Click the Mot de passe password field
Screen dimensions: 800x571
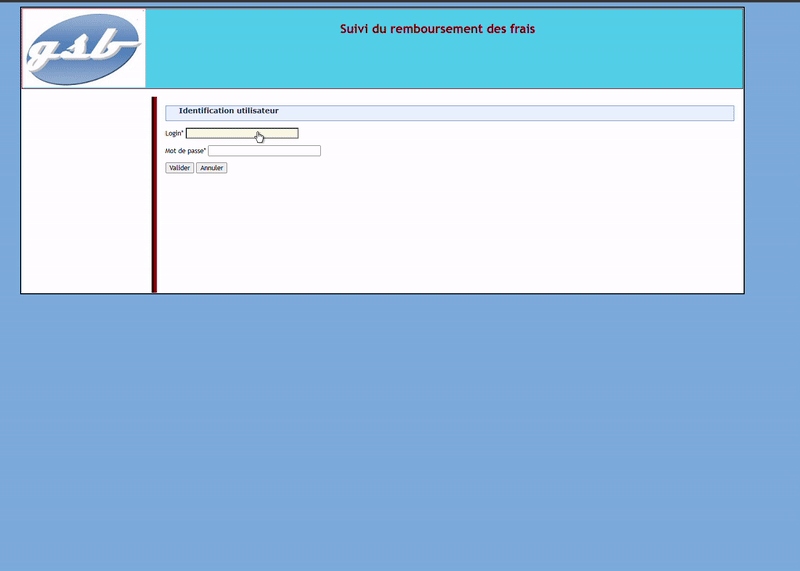pos(264,151)
